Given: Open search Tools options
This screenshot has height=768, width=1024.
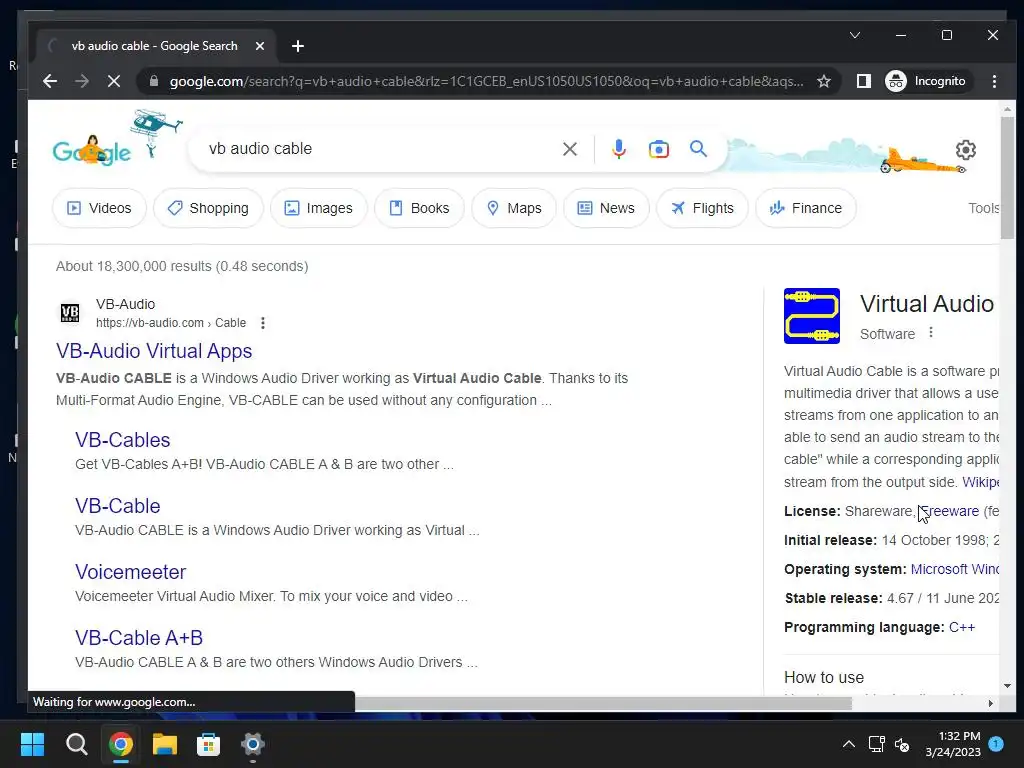Looking at the screenshot, I should (x=984, y=208).
